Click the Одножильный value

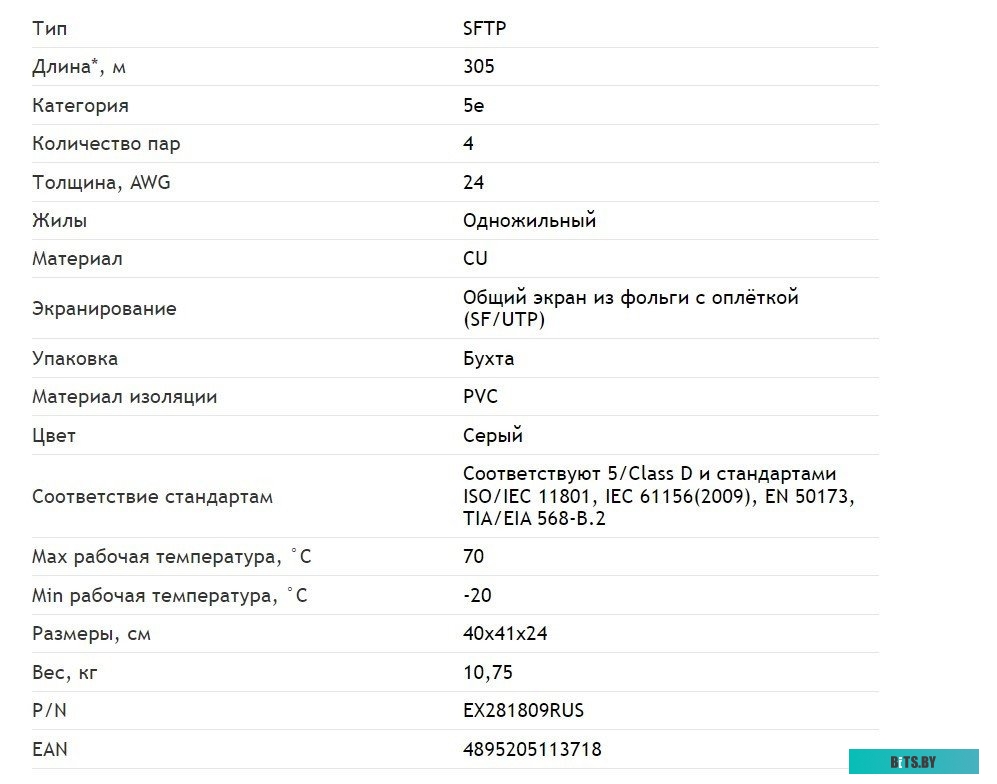tap(529, 220)
